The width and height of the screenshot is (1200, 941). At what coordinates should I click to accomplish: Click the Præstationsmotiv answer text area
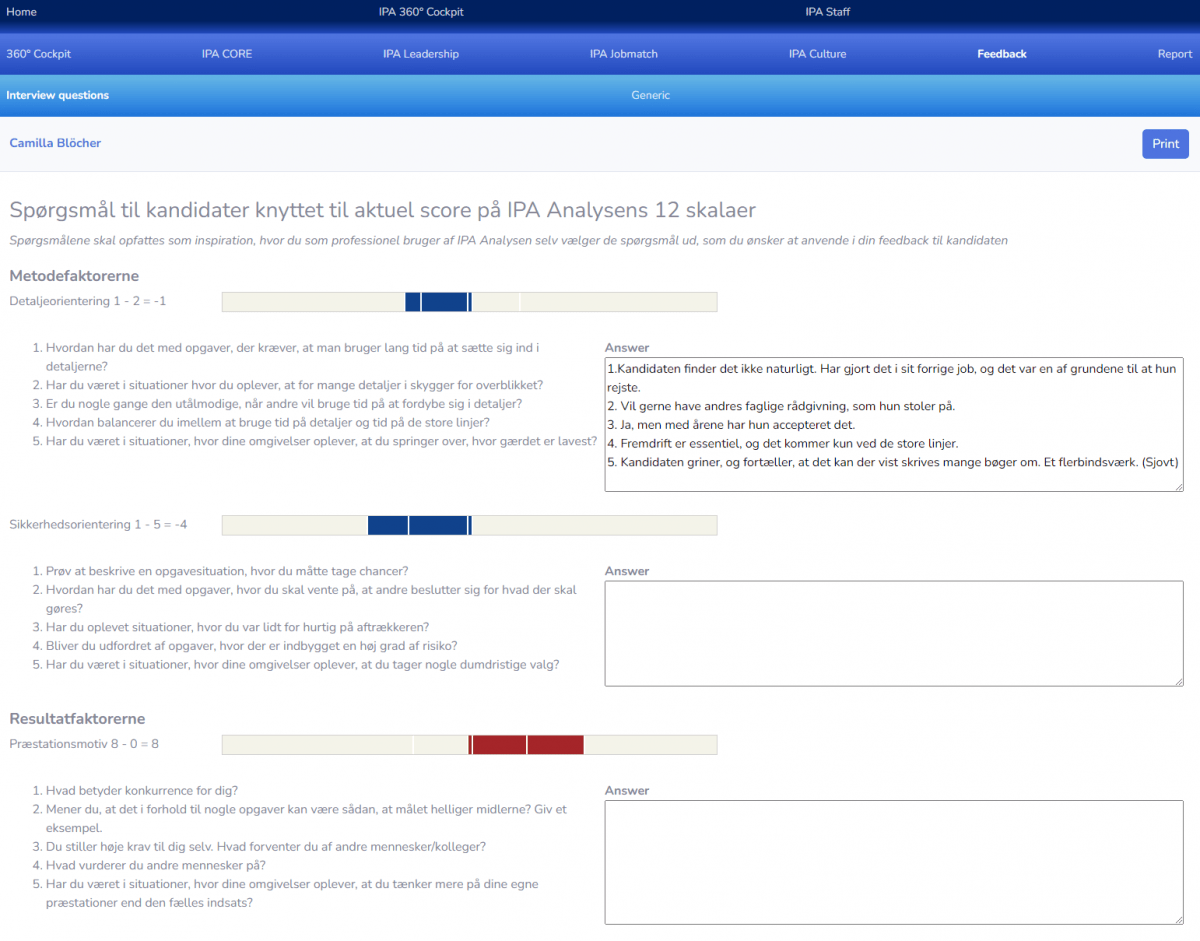[893, 862]
